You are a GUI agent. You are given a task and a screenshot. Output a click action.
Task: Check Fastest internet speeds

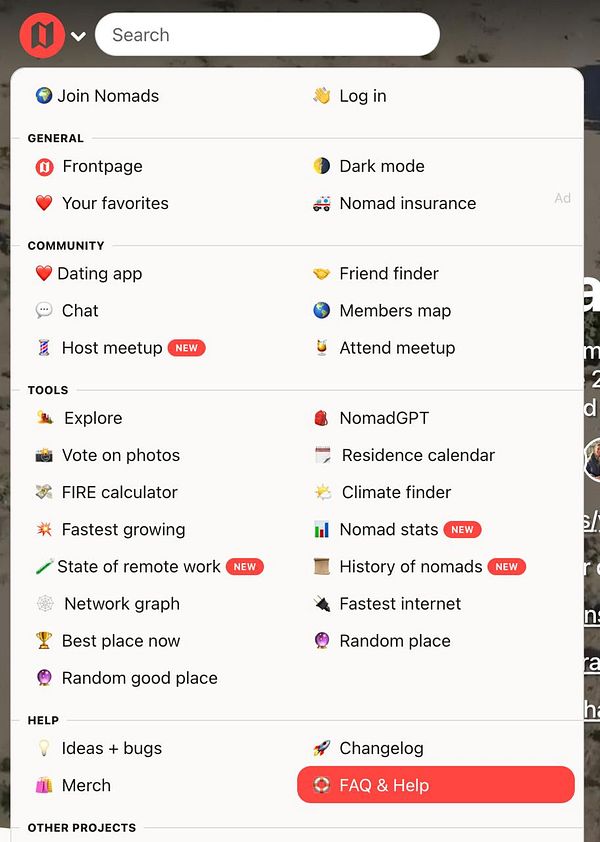coord(402,603)
